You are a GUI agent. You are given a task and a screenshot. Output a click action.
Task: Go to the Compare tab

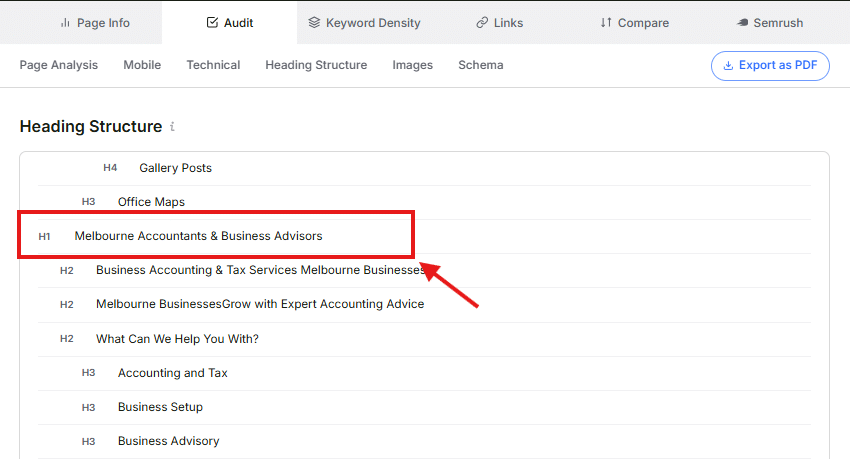coord(634,23)
